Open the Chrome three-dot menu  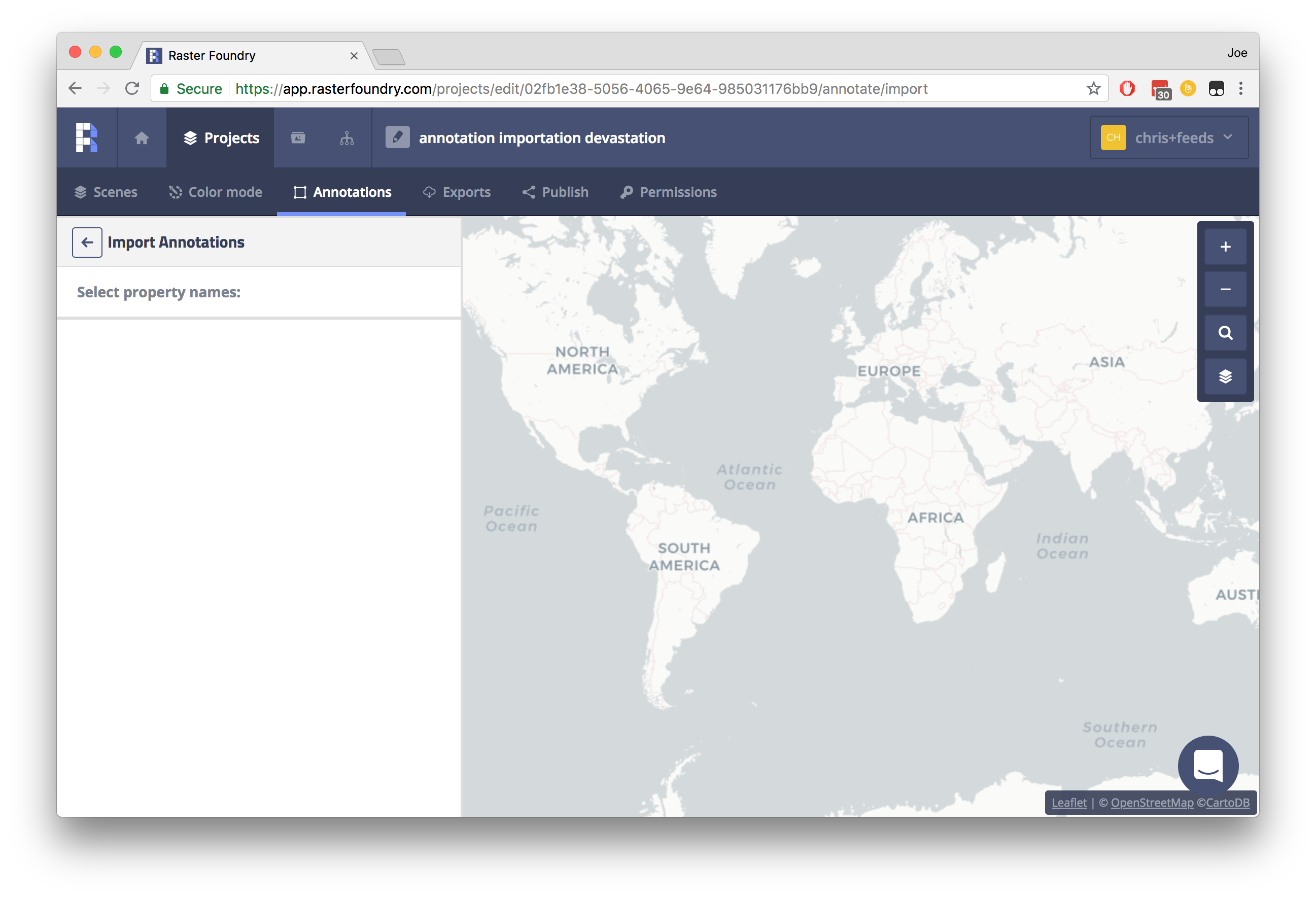click(x=1241, y=88)
